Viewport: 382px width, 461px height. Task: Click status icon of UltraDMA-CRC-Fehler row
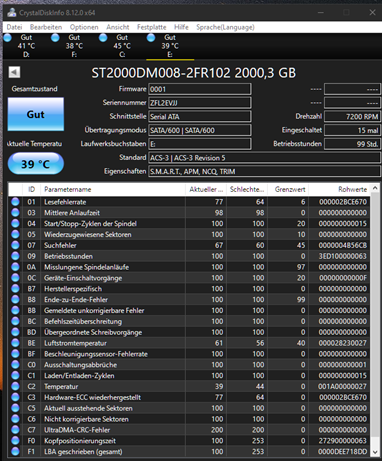pos(15,430)
